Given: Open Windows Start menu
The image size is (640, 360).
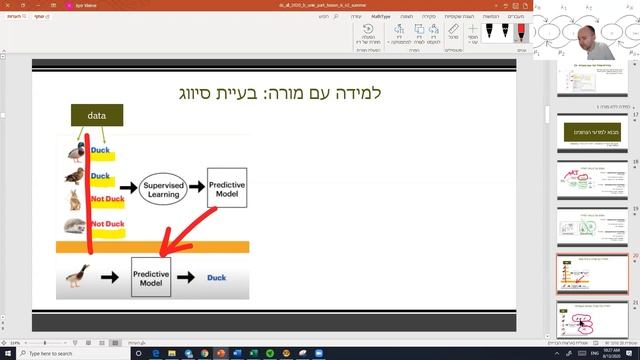Looking at the screenshot, I should coord(8,353).
